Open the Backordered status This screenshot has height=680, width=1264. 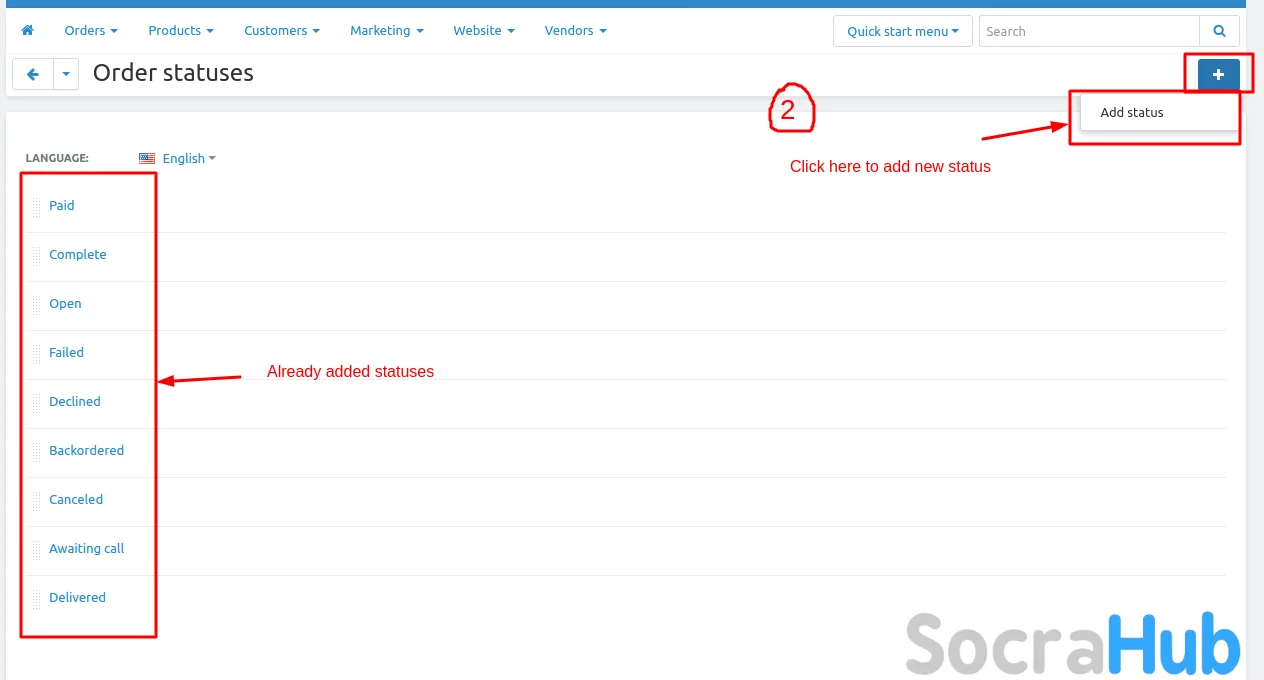tap(87, 451)
